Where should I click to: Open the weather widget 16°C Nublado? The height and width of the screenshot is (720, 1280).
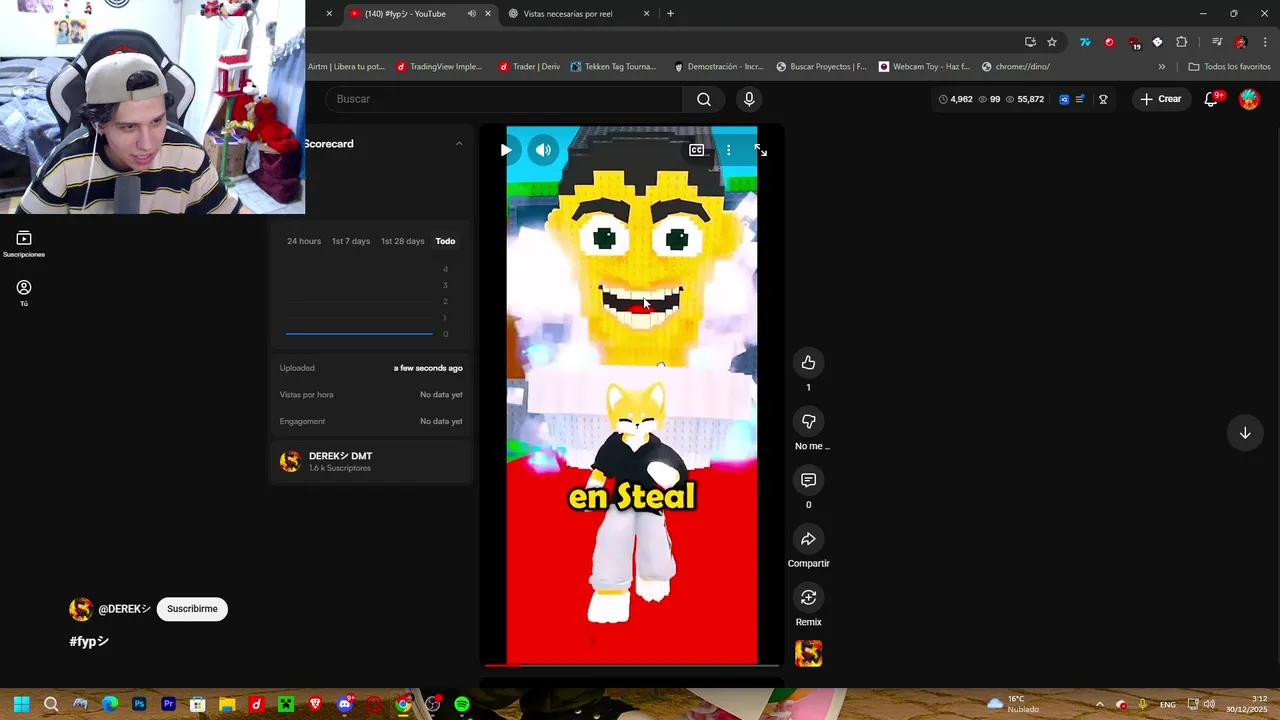tap(1014, 704)
